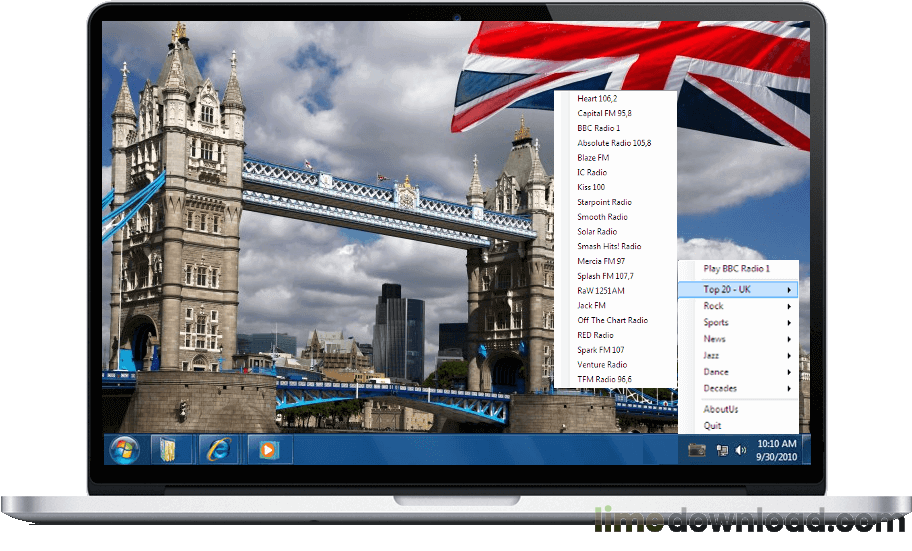912x551 pixels.
Task: Click the volume speaker tray icon
Action: (740, 450)
